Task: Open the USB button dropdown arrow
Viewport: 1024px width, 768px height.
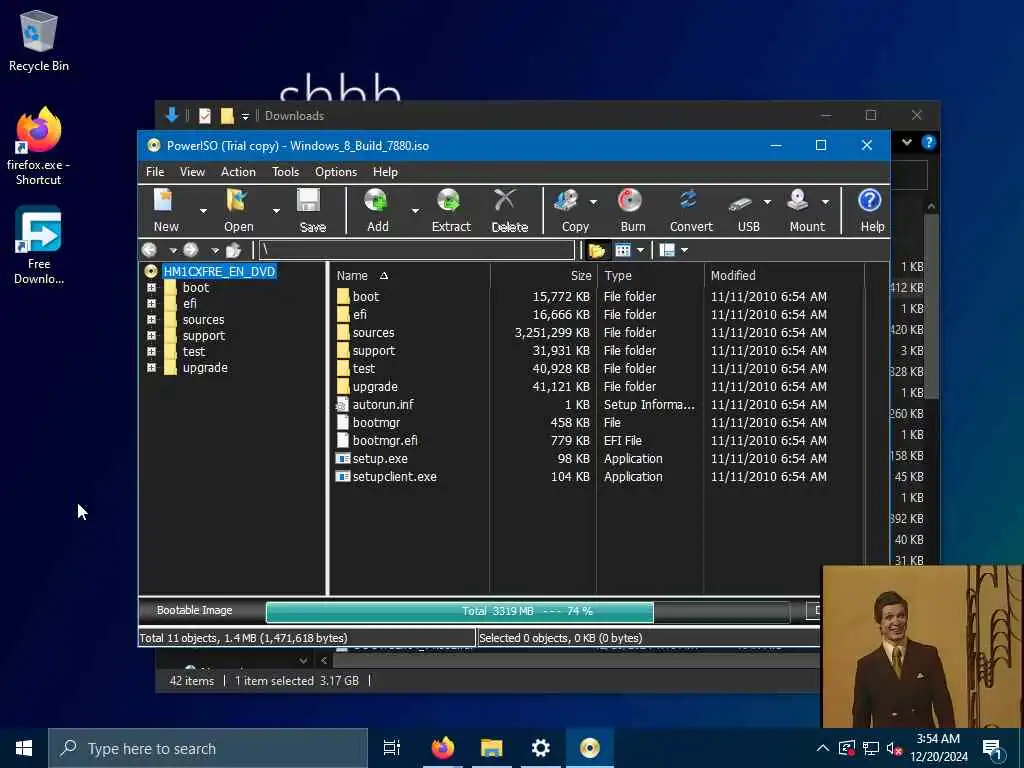Action: coord(767,202)
